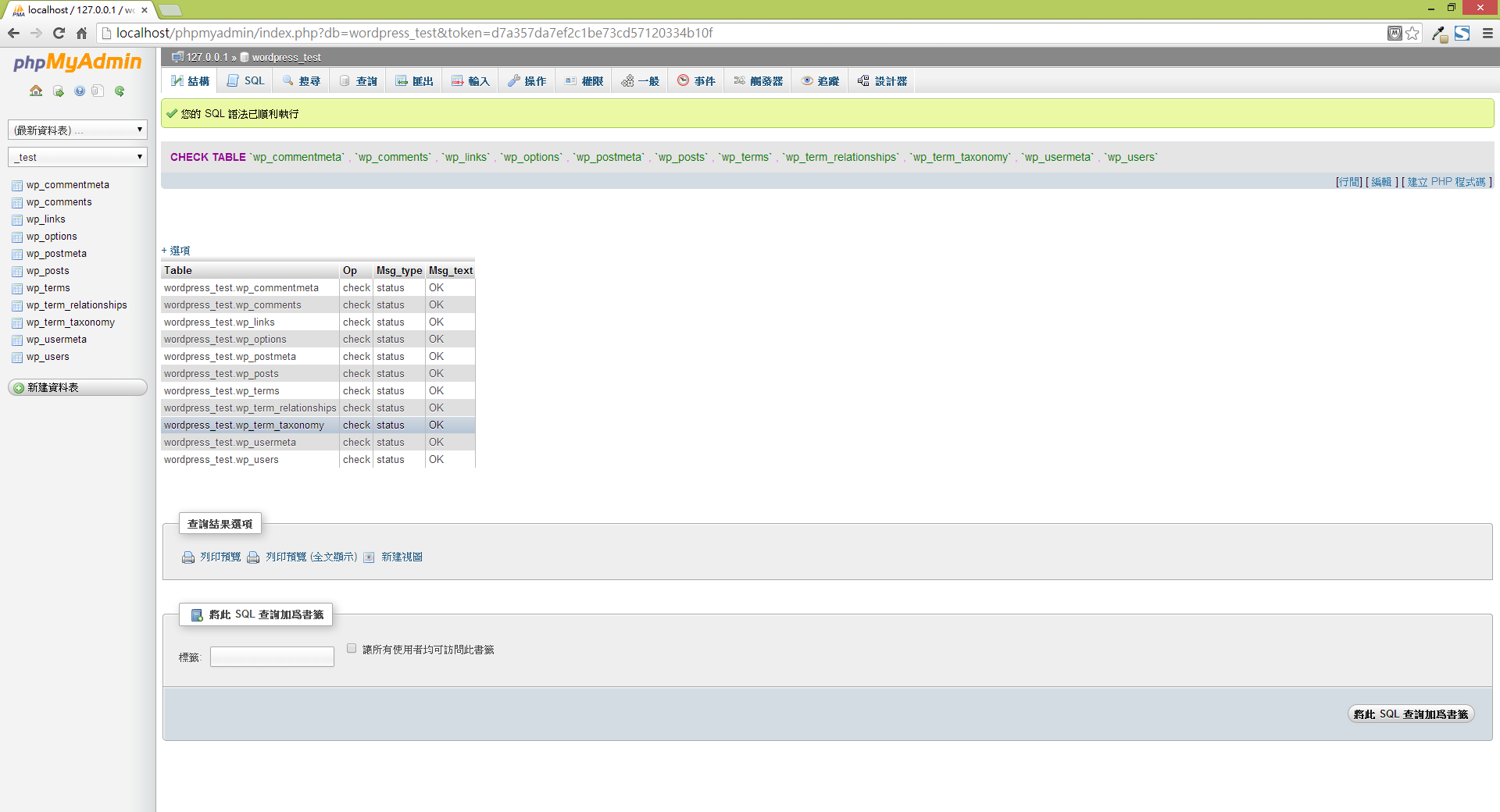Check the 讓所有使用者均可訪問此書籤 checkbox
The height and width of the screenshot is (812, 1500).
click(352, 649)
